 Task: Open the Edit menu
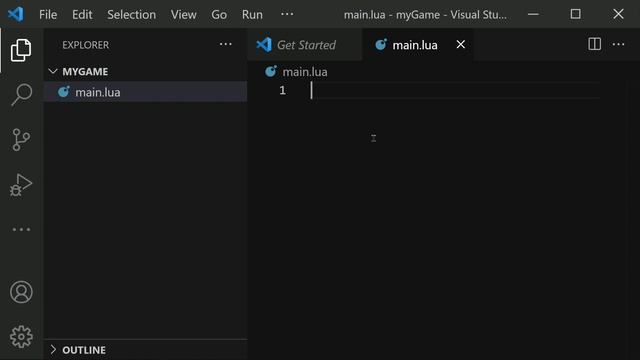pos(82,15)
